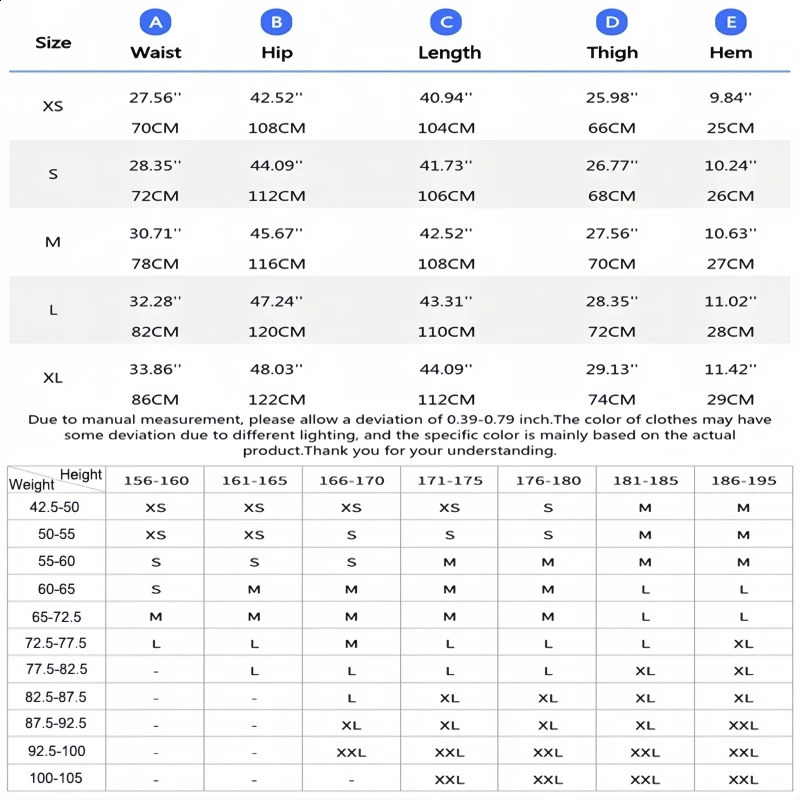Screen dimensions: 800x800
Task: Click the 42.5-50 weight row label
Action: tap(56, 508)
